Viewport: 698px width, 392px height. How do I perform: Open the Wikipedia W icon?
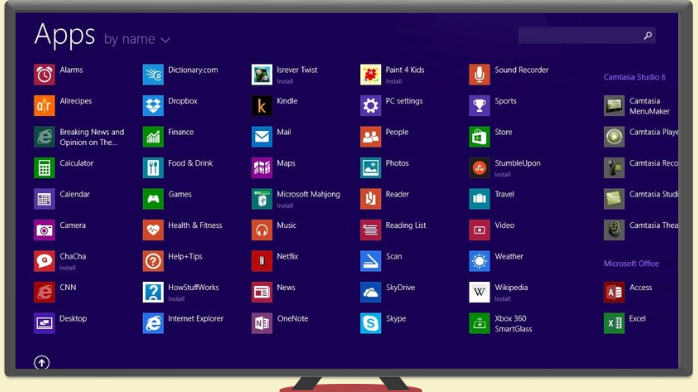tap(479, 292)
